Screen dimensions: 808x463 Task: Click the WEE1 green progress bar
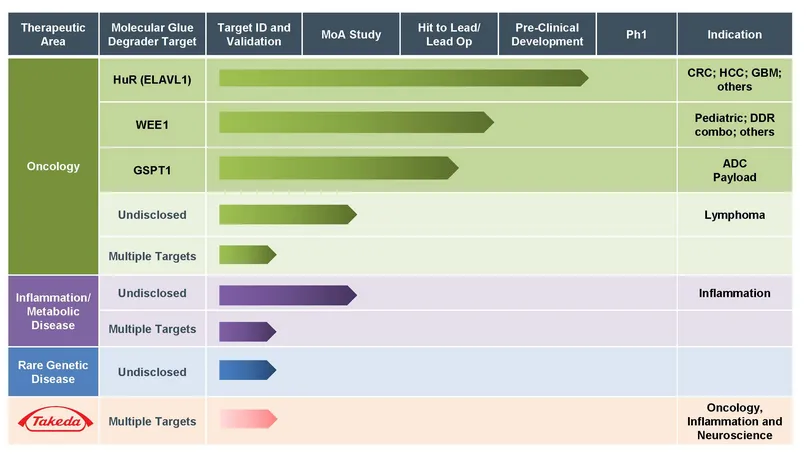(355, 122)
